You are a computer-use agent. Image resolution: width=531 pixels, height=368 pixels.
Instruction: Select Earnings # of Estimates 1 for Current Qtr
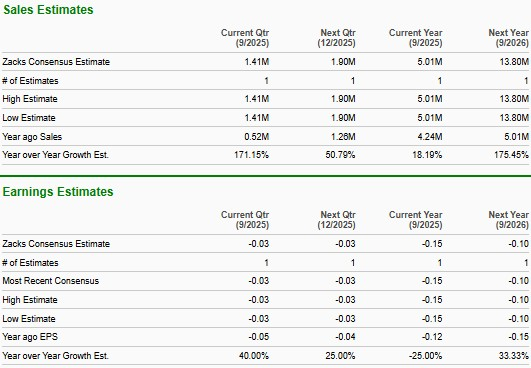pyautogui.click(x=267, y=263)
